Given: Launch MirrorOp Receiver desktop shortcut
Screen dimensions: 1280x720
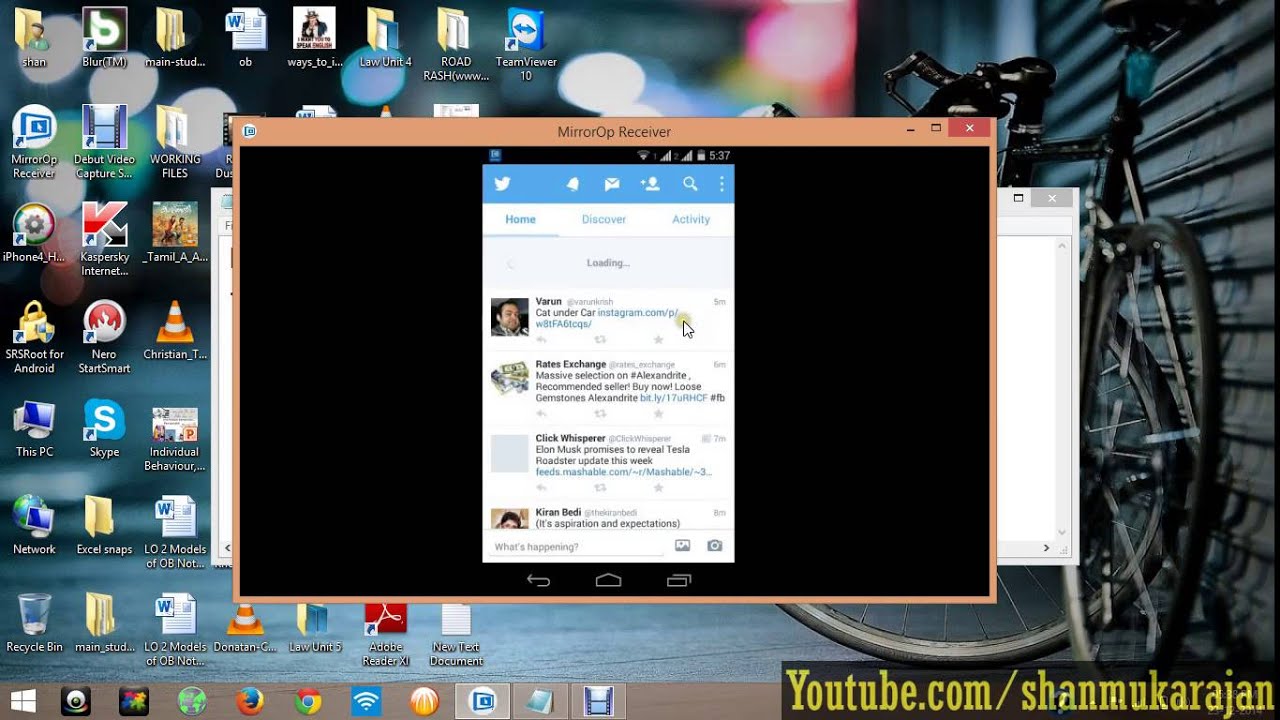Looking at the screenshot, I should pos(34,143).
